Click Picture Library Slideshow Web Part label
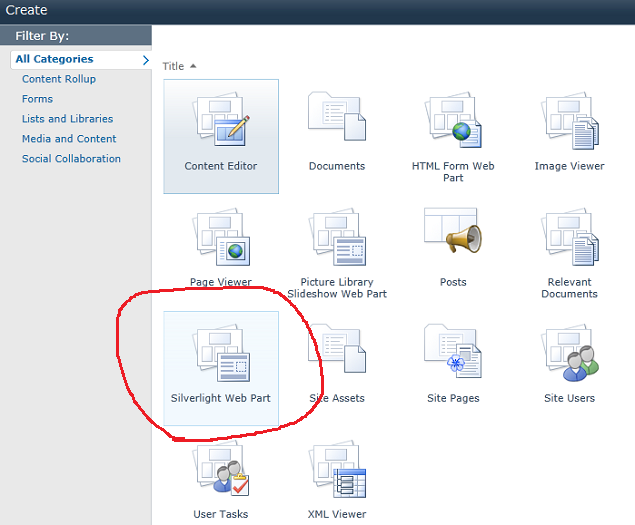This screenshot has height=525, width=635. pyautogui.click(x=337, y=288)
